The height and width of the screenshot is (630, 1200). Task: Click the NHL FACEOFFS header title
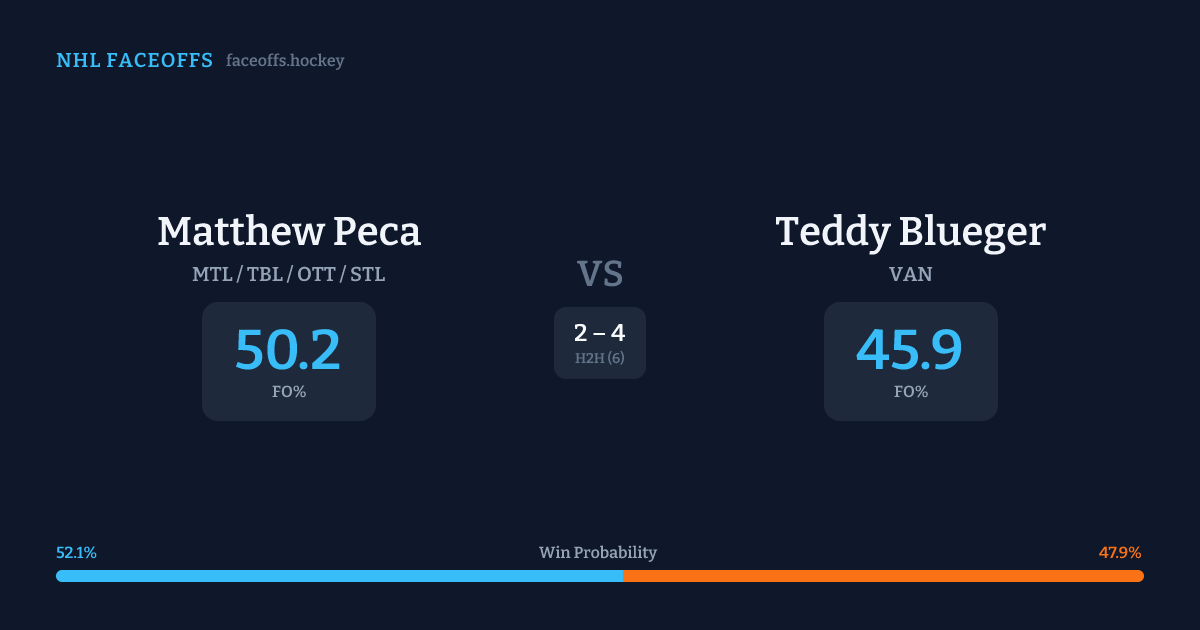pyautogui.click(x=134, y=61)
